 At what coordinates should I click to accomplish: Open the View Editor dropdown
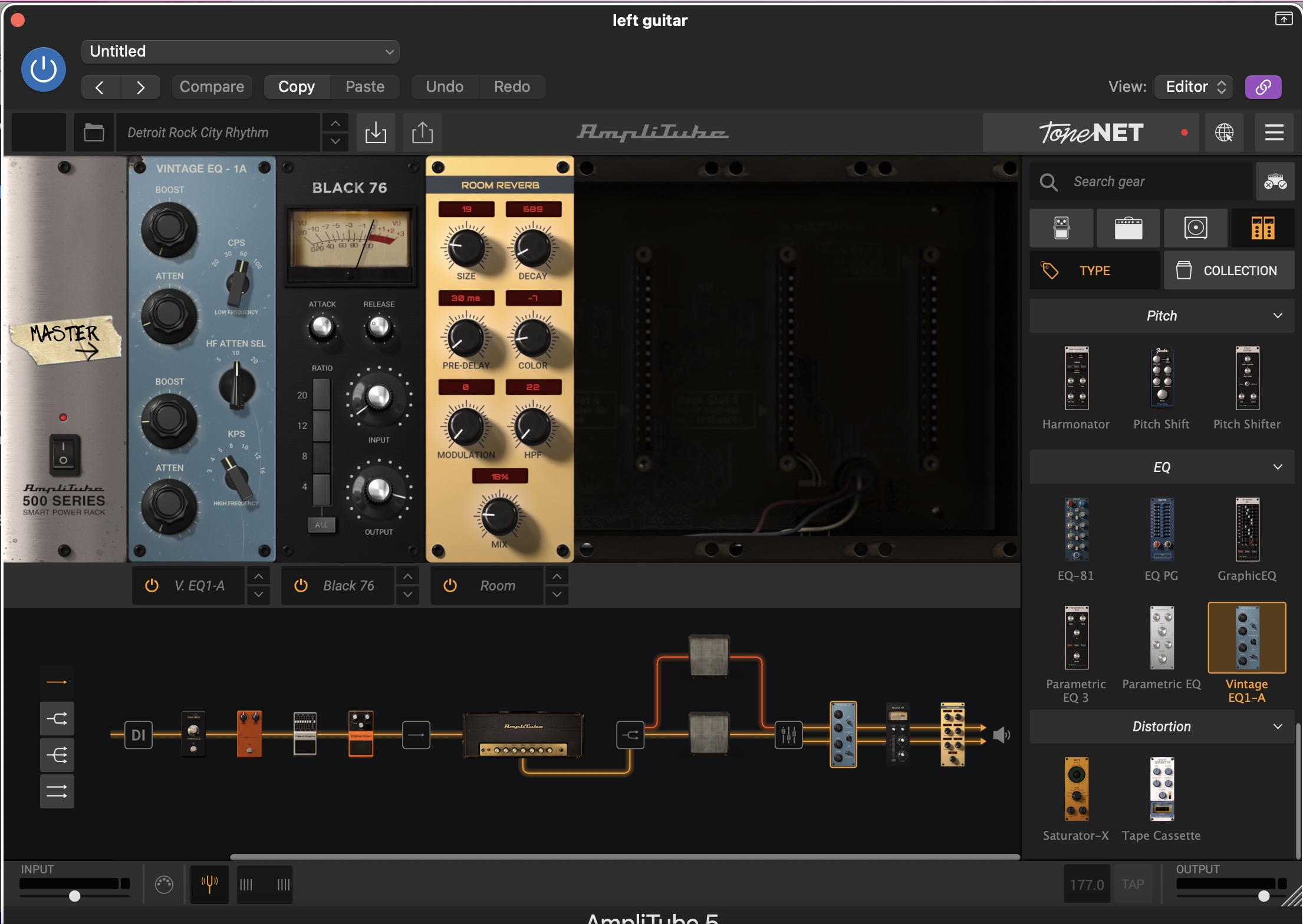[x=1195, y=87]
